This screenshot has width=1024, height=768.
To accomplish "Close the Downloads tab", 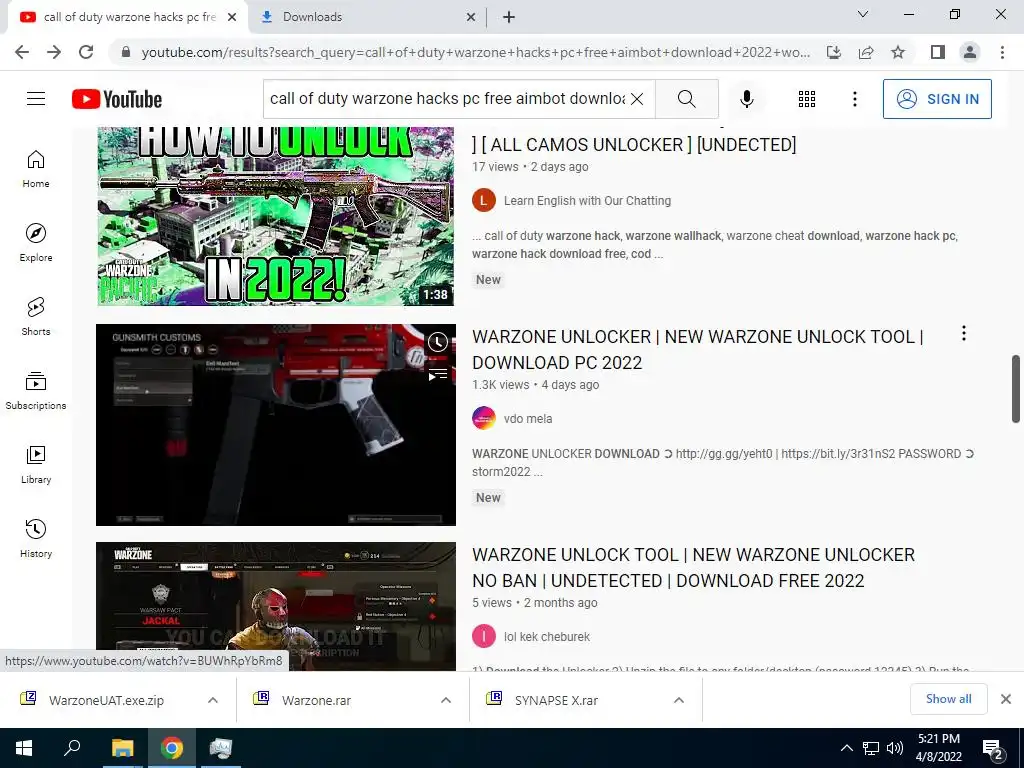I will tap(471, 18).
